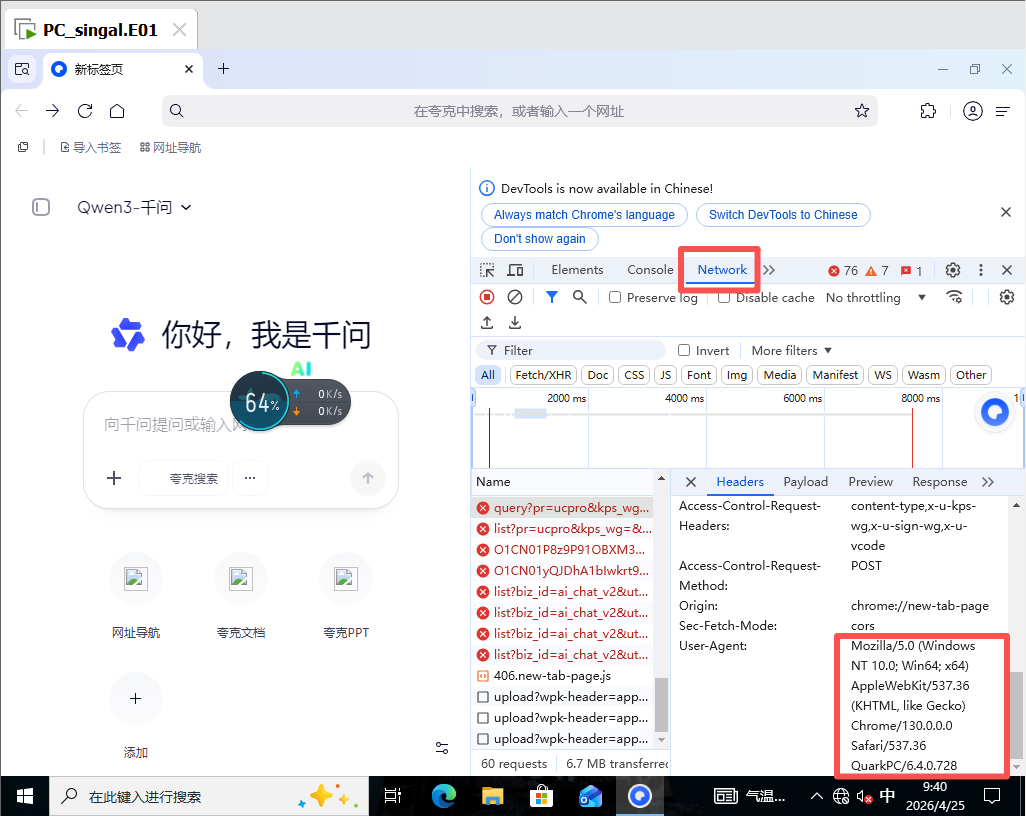Click the 夸克搜索 button
Screen dimensions: 1026x816
click(184, 478)
